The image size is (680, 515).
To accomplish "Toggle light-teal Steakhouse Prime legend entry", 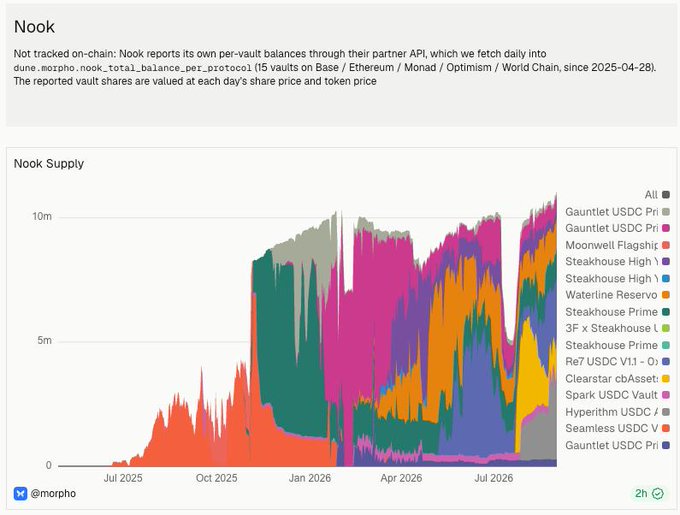I will click(x=617, y=345).
